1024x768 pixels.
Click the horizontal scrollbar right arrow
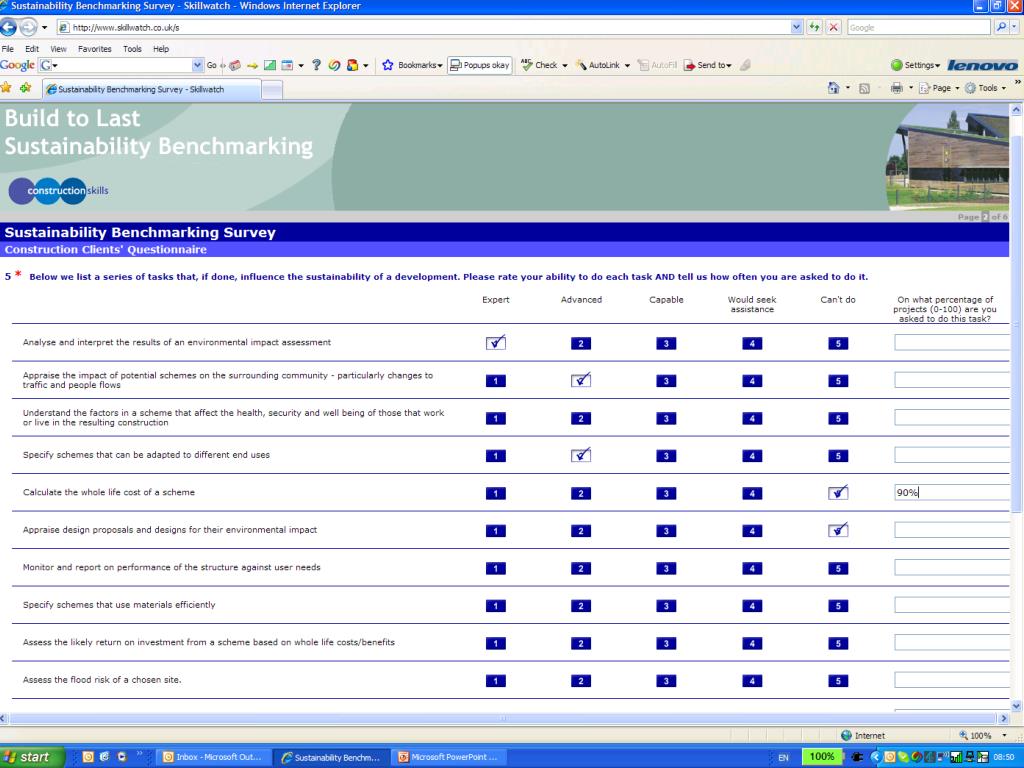pos(1004,718)
